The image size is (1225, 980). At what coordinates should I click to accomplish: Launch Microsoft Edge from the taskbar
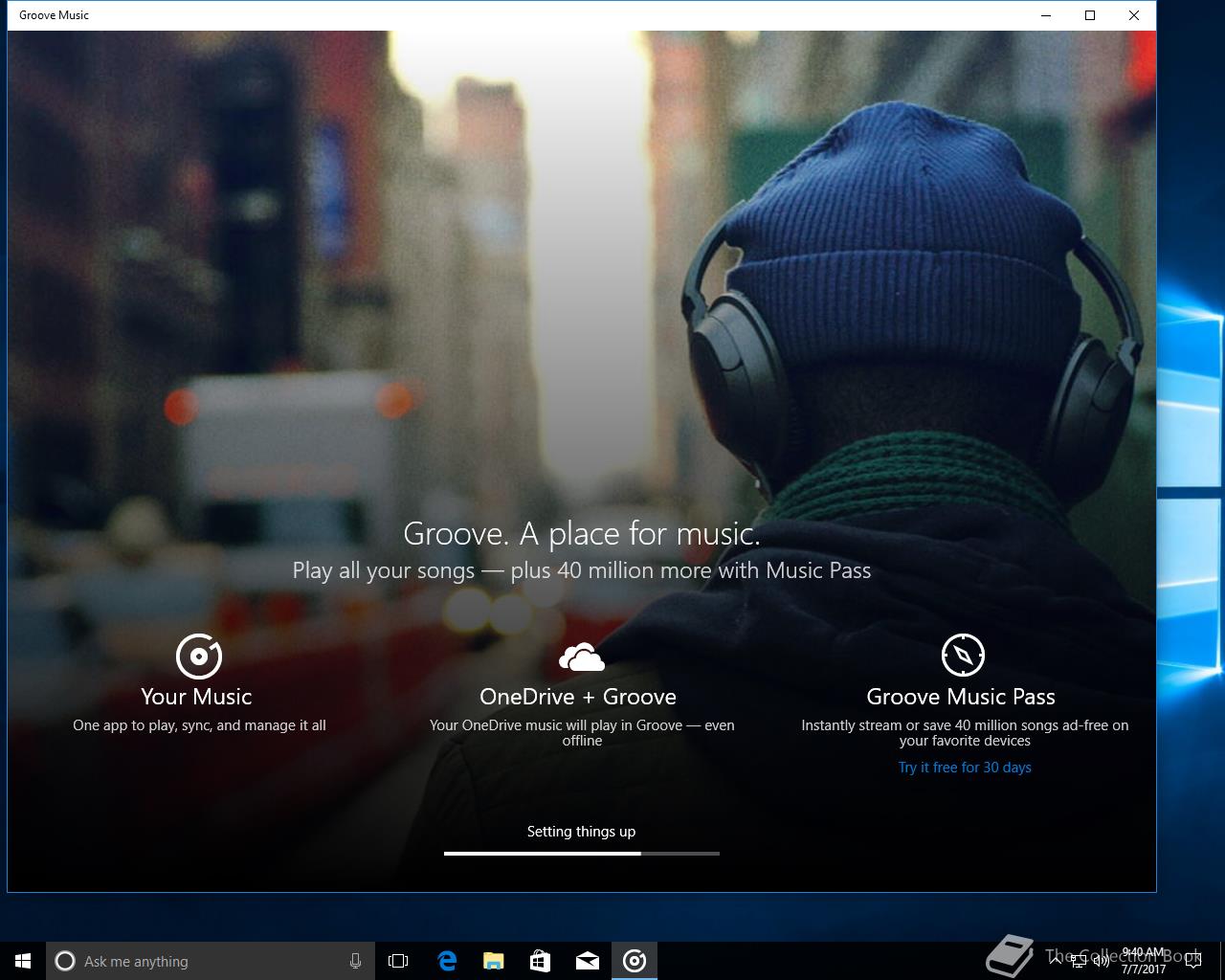(447, 961)
